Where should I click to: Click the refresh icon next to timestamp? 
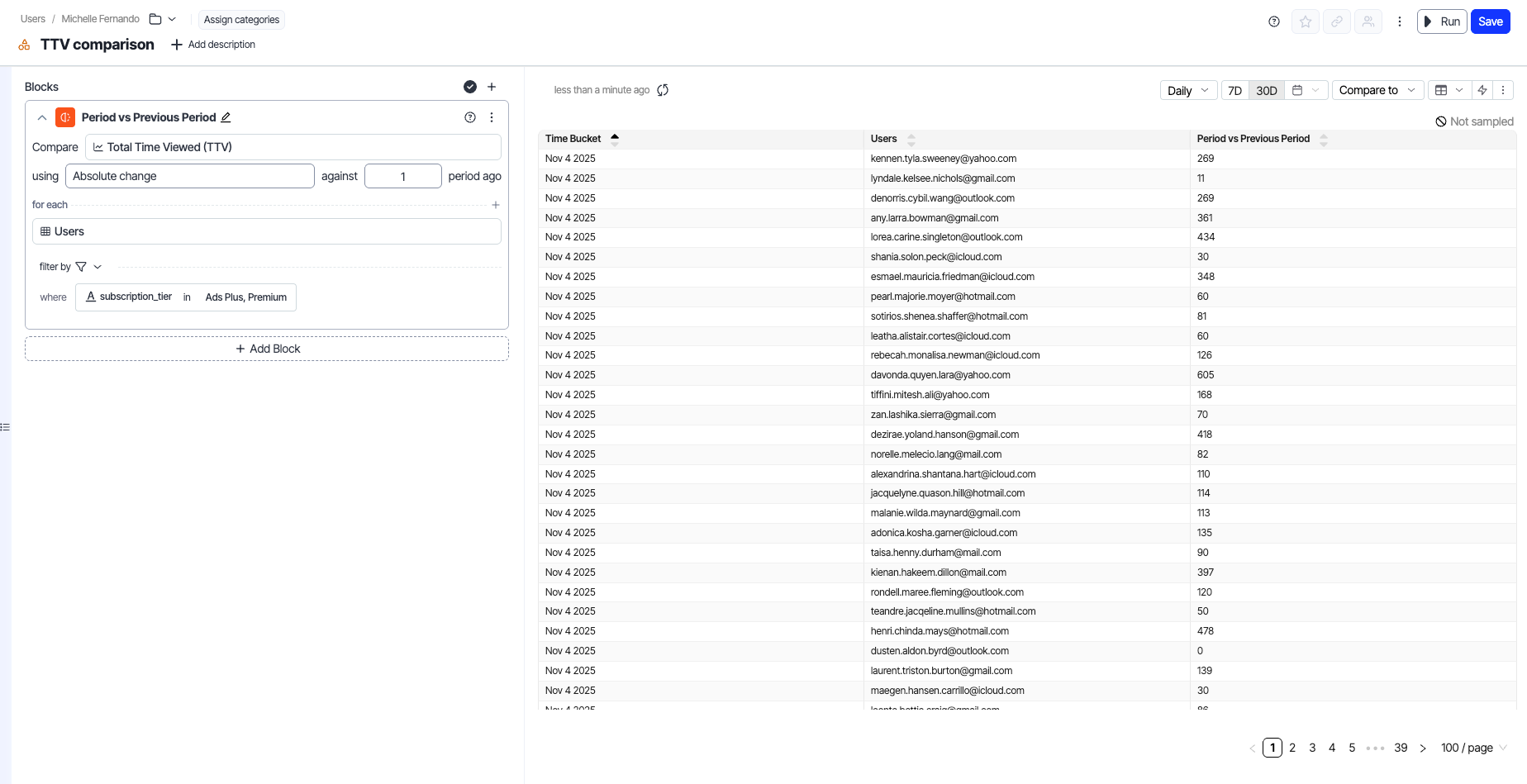[663, 90]
